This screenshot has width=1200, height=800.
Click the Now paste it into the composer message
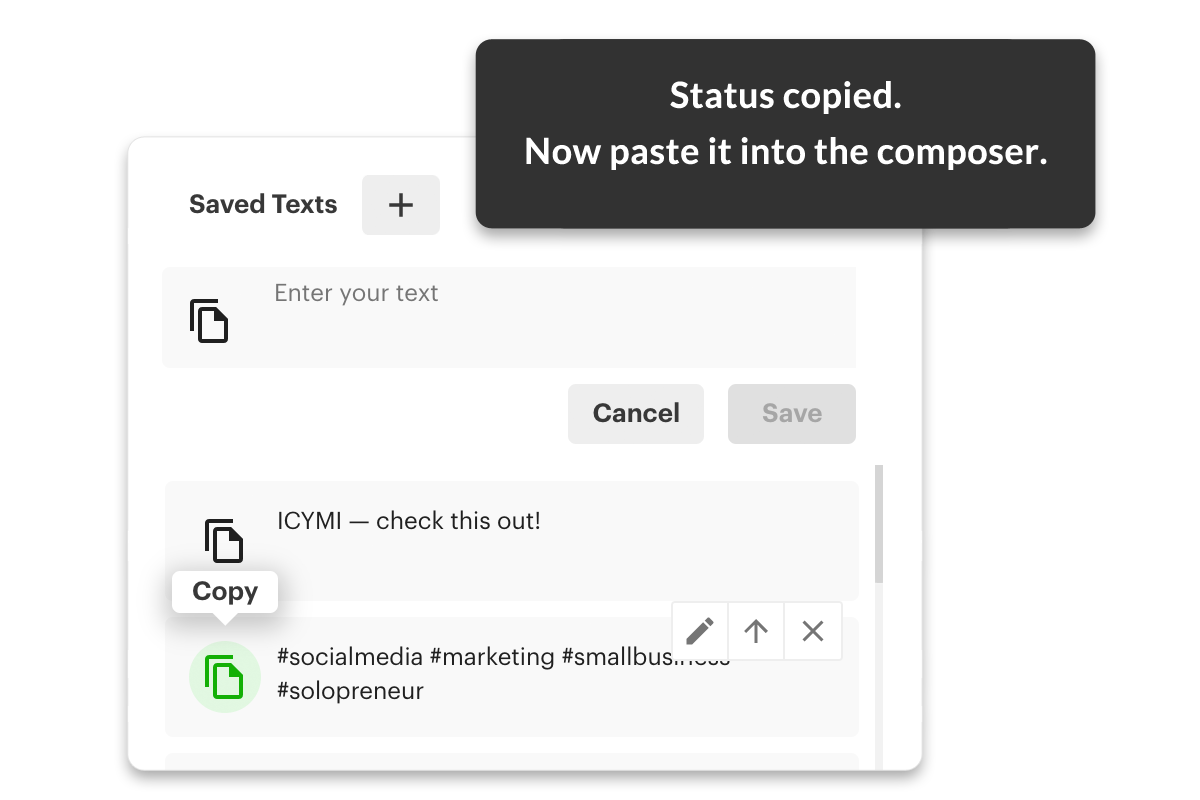click(785, 152)
